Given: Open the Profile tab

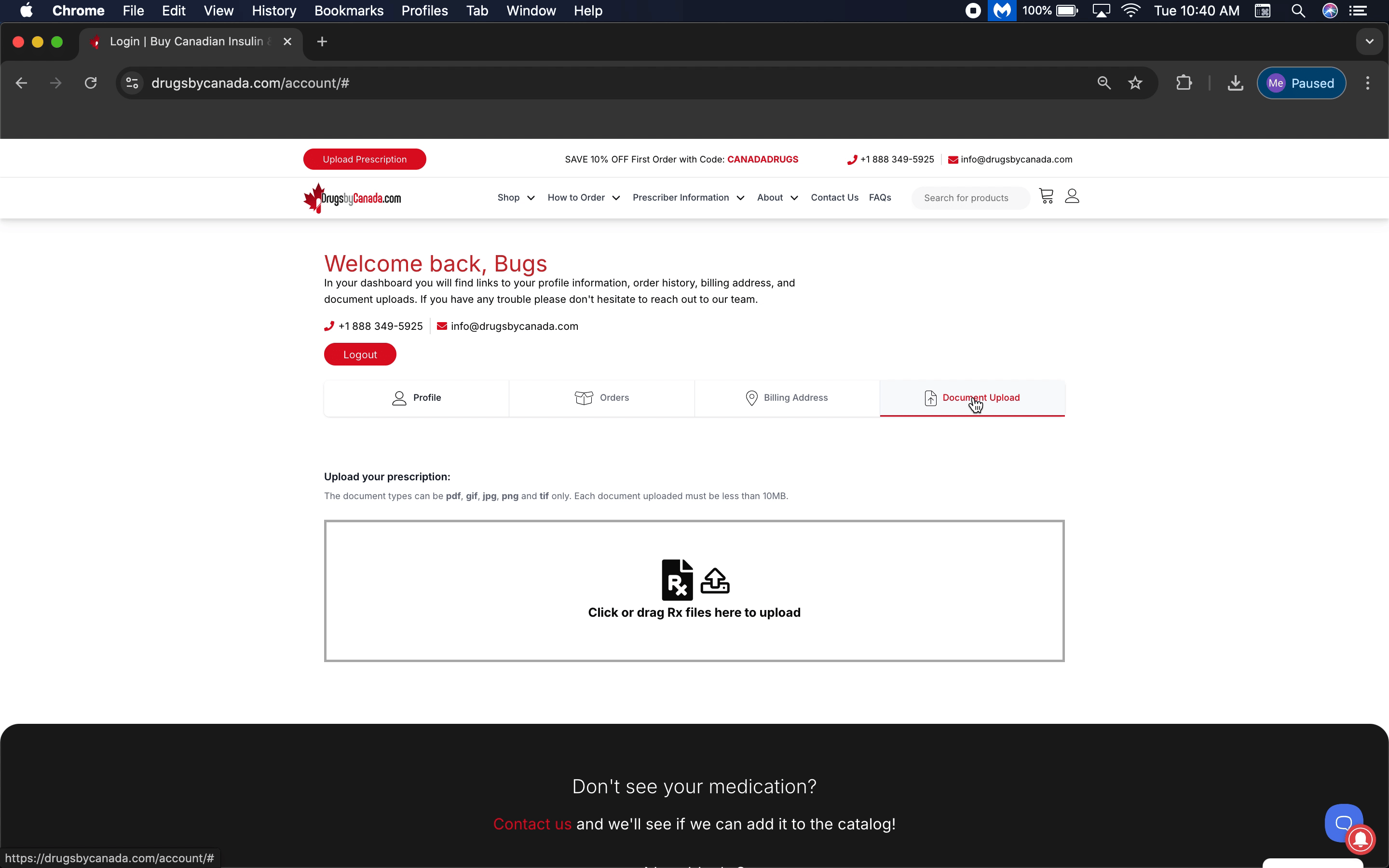Looking at the screenshot, I should [416, 398].
